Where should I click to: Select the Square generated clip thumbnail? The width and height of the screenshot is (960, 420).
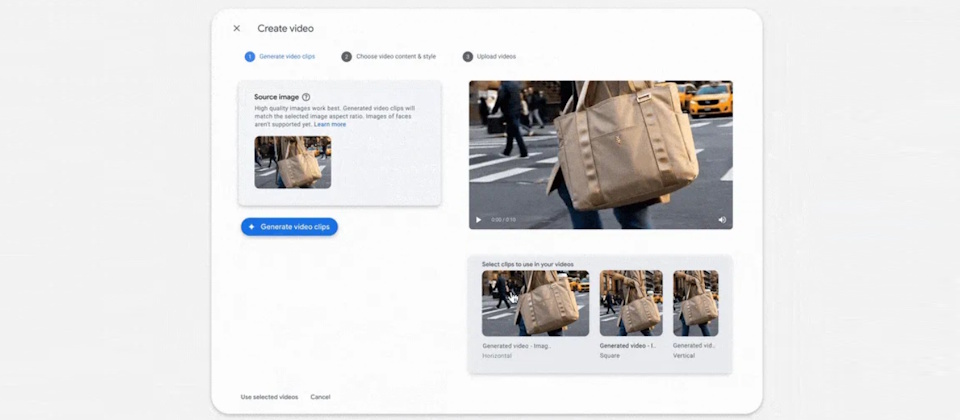coord(630,303)
